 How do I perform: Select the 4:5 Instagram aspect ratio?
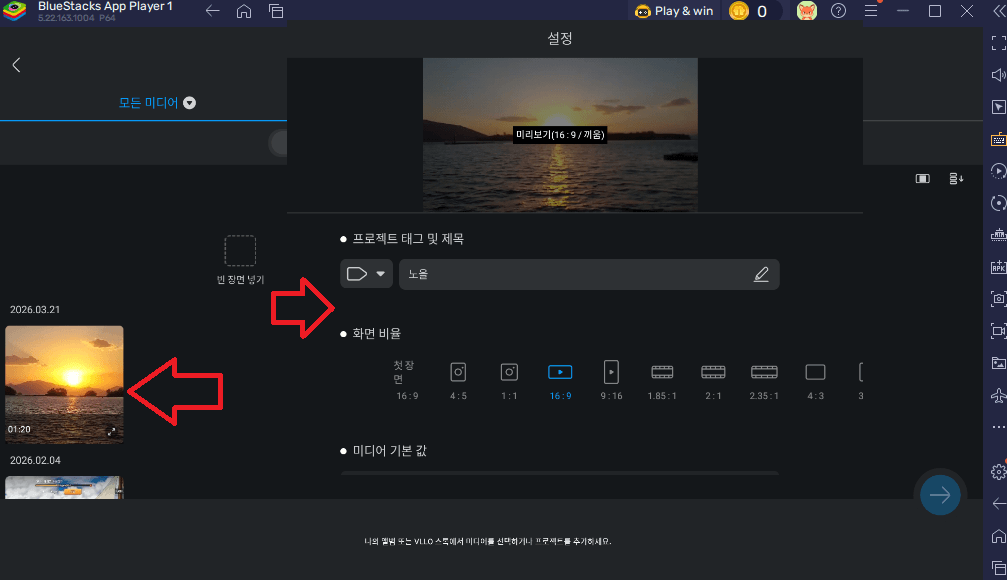pos(458,372)
